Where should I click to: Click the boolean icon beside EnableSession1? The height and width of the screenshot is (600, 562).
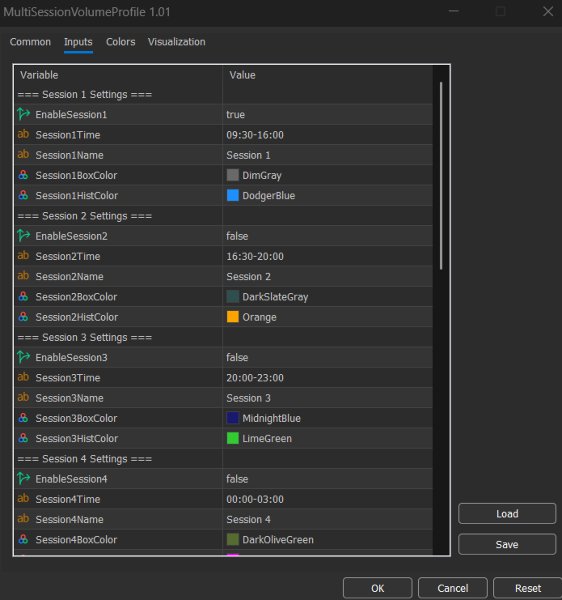23,114
